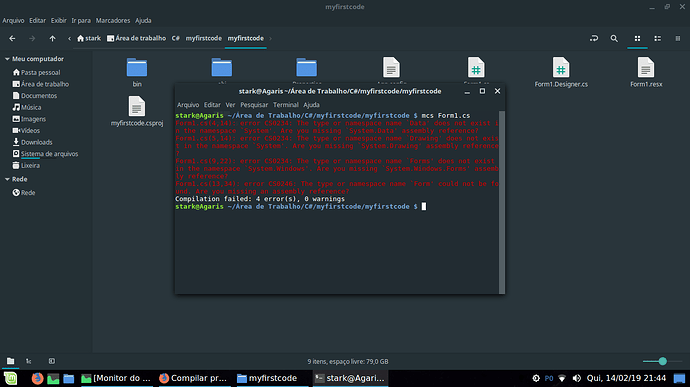Open Ir para menu
690x387 pixels.
coord(81,20)
